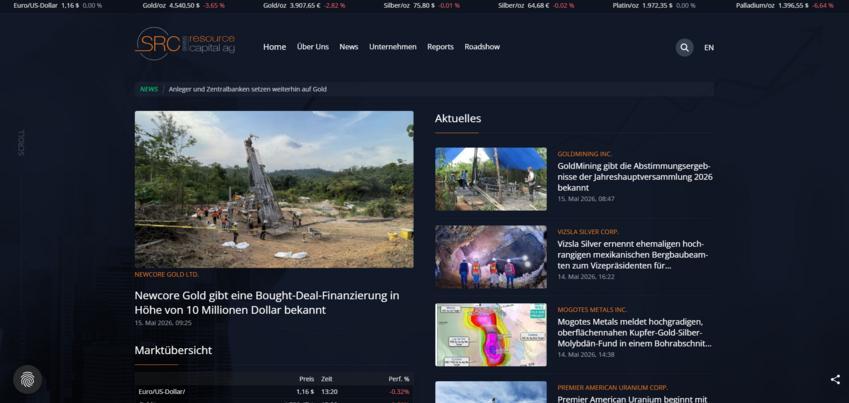Open the Über Uns menu

(312, 47)
